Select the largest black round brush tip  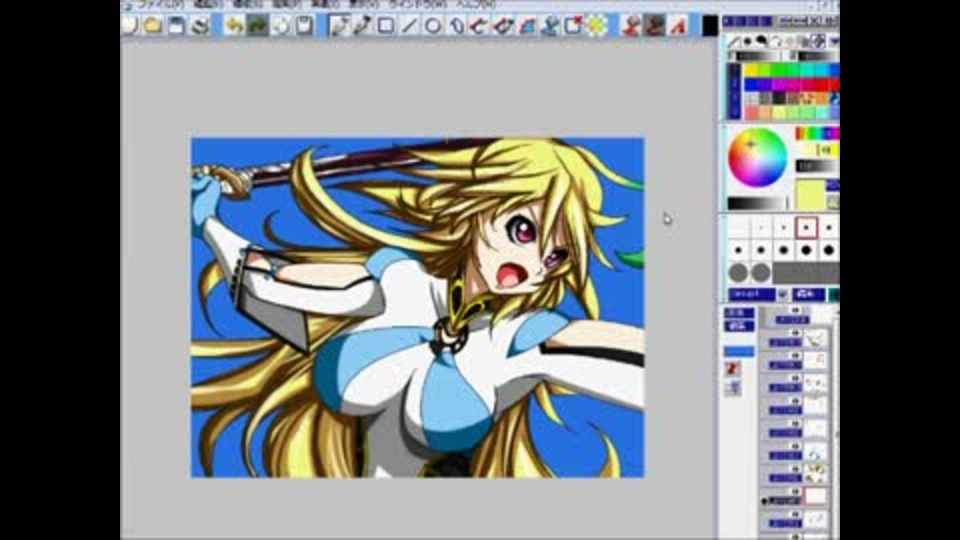point(828,250)
